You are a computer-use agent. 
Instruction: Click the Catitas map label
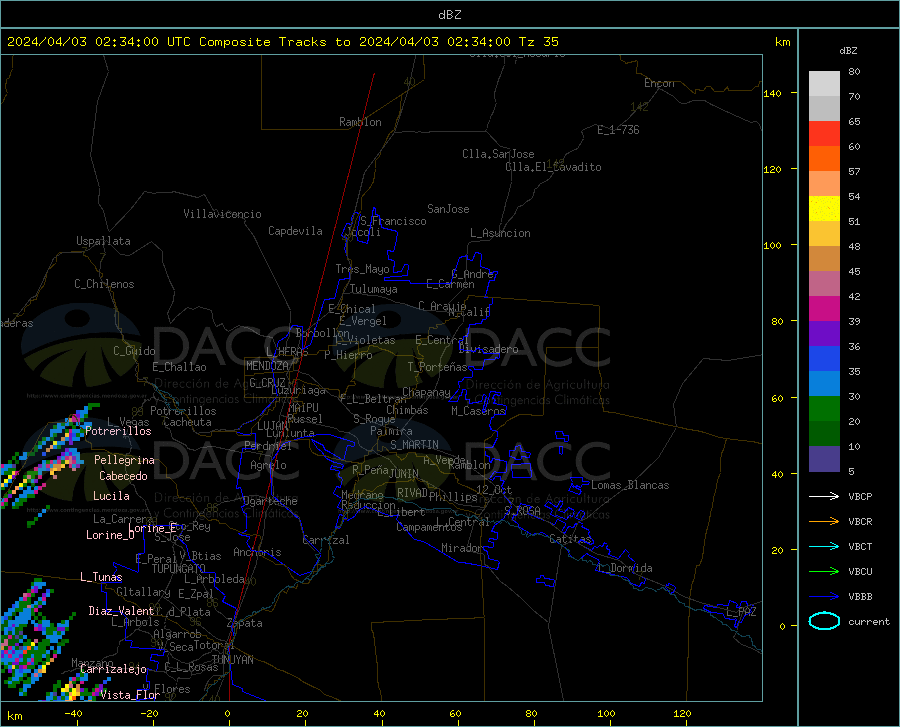570,539
